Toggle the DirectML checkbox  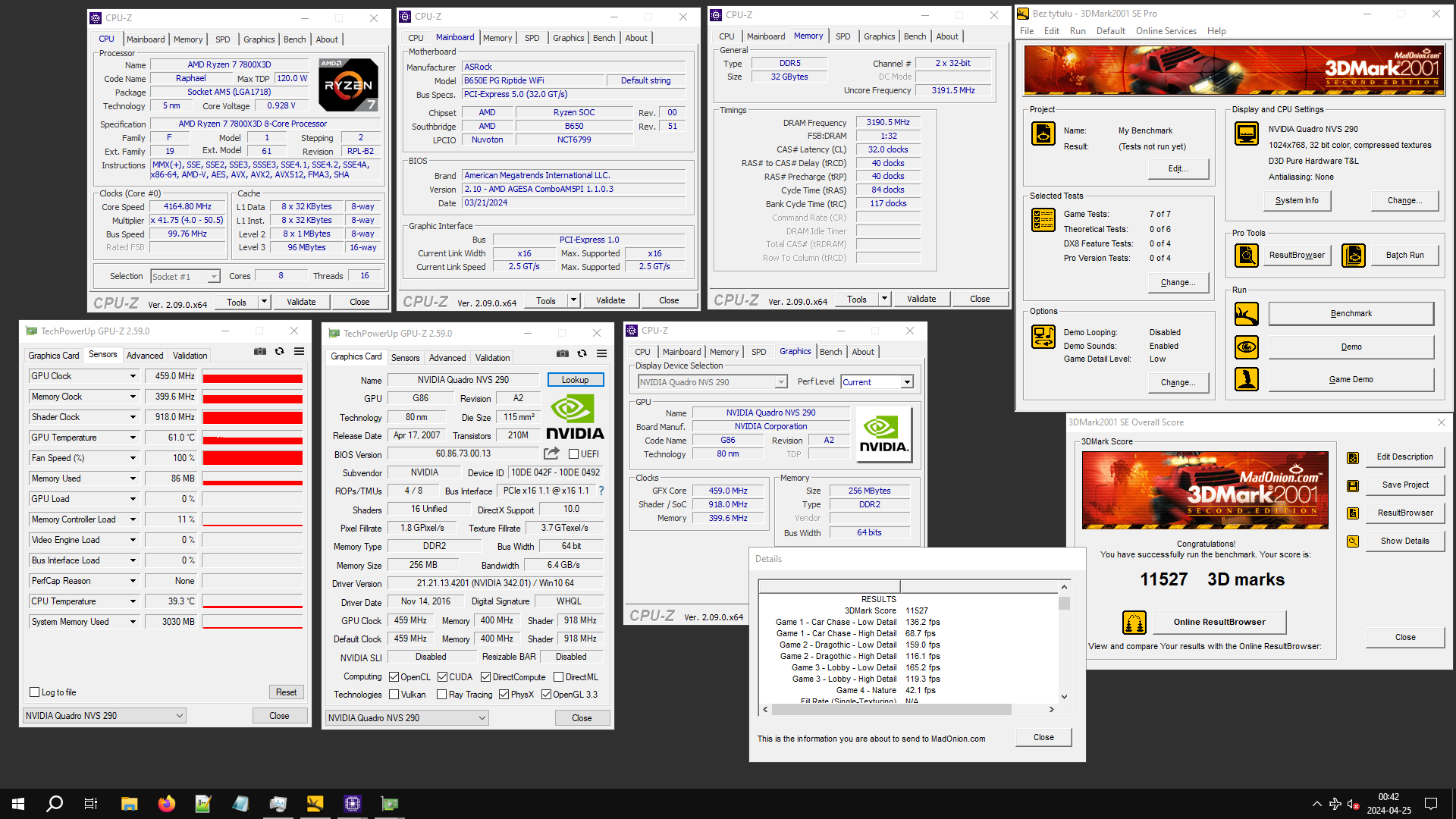[x=559, y=677]
